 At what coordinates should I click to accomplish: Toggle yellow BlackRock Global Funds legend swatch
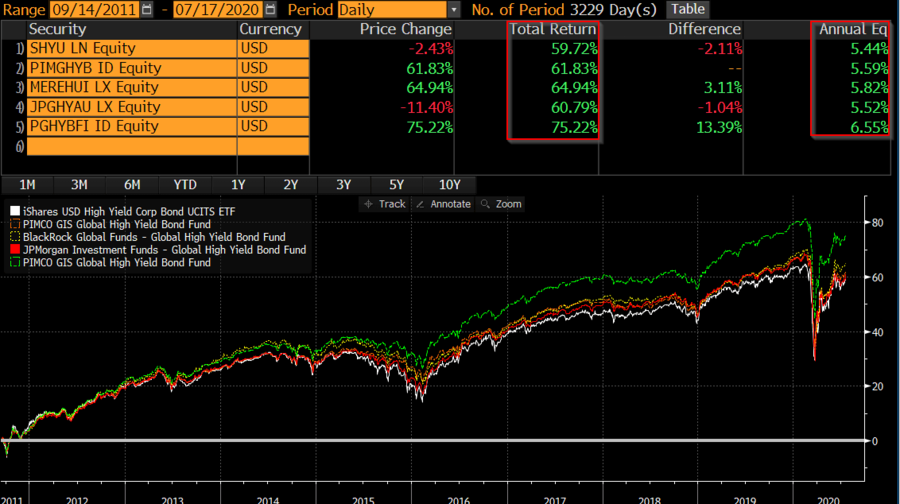(x=15, y=237)
